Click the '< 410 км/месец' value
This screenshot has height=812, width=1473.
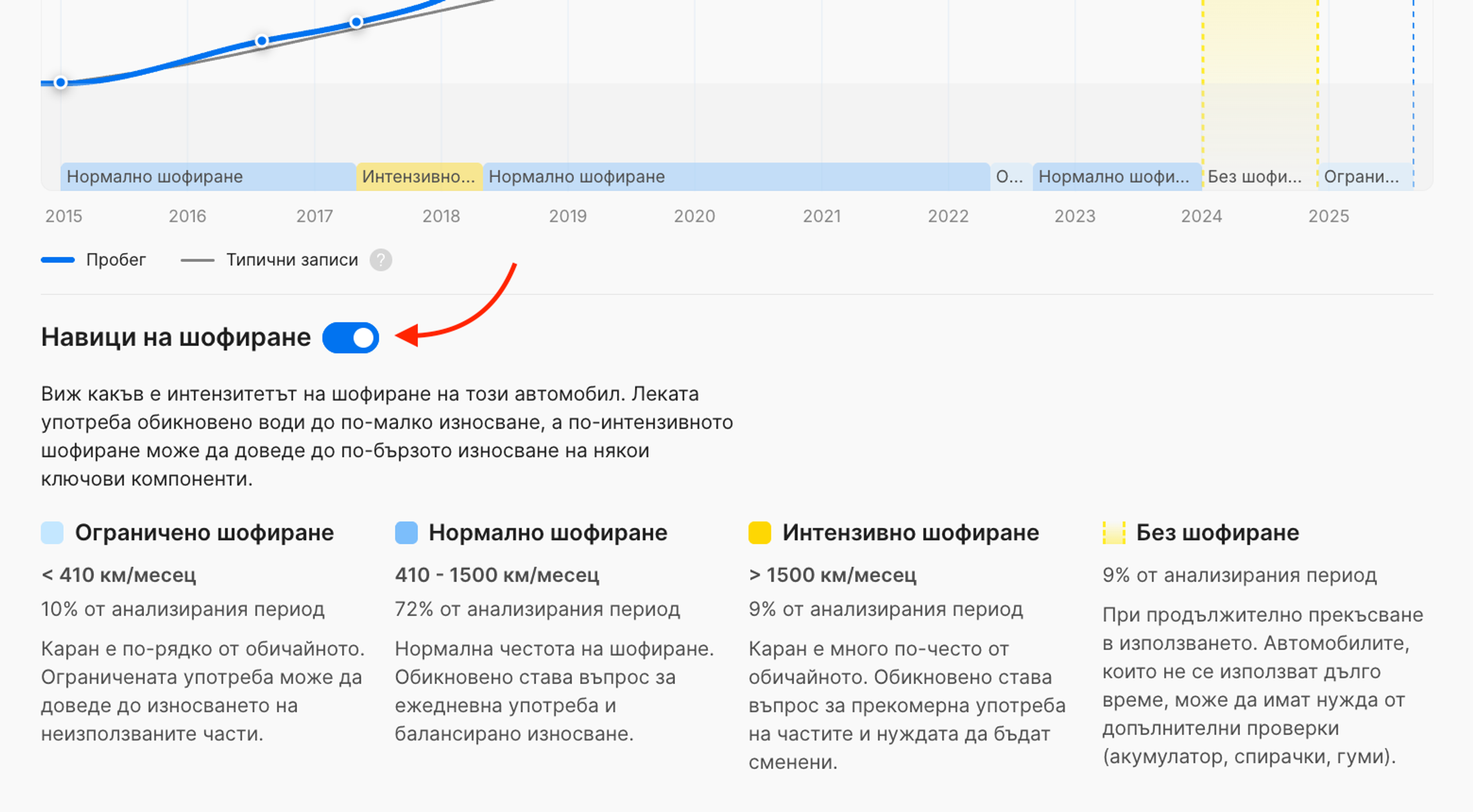tap(119, 575)
